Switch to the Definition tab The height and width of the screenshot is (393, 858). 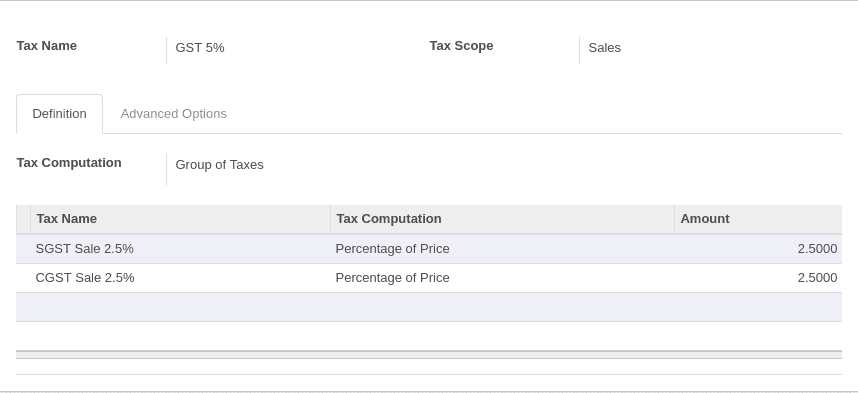click(x=59, y=114)
